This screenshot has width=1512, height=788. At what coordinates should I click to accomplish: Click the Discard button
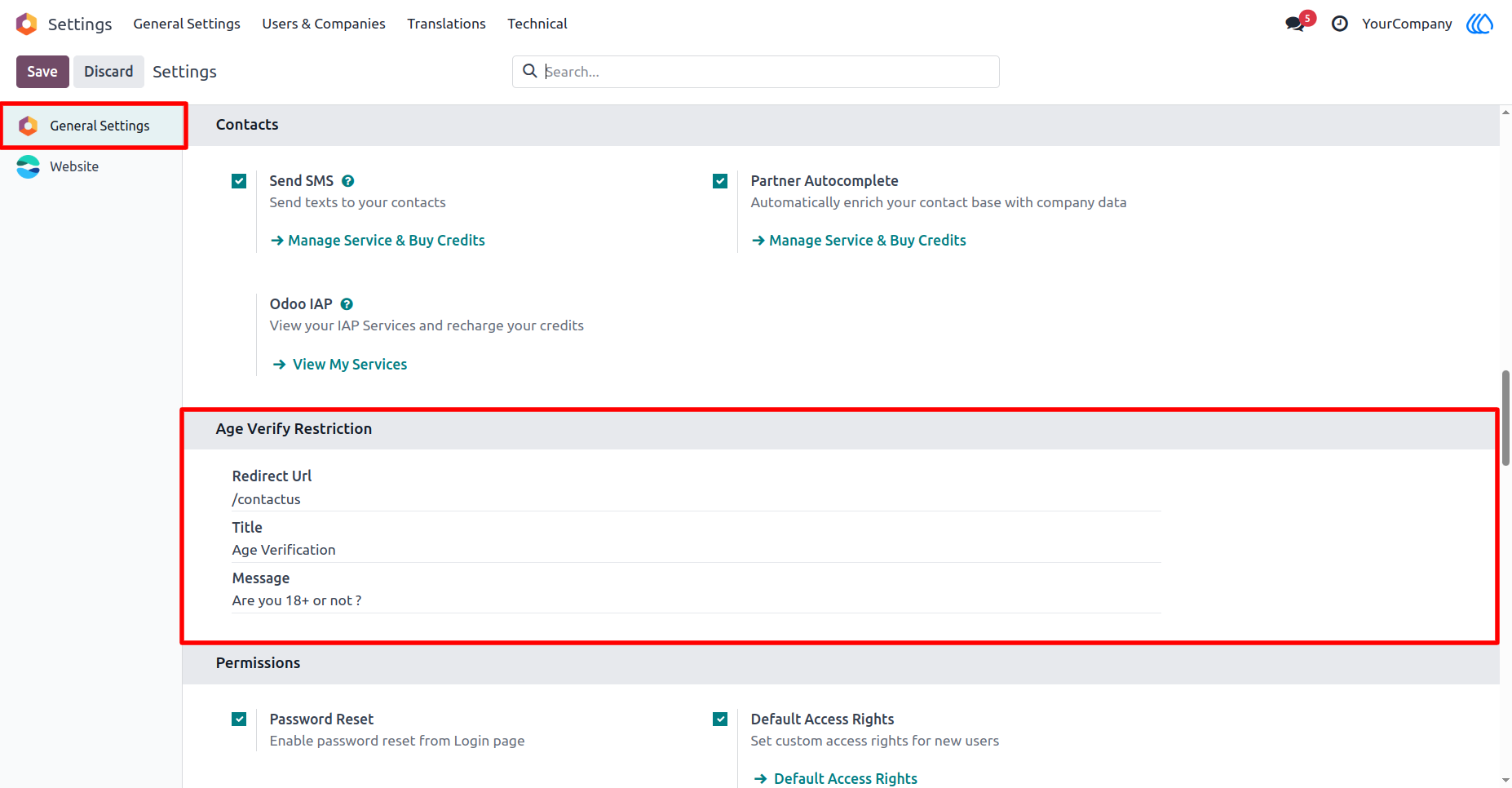point(108,72)
